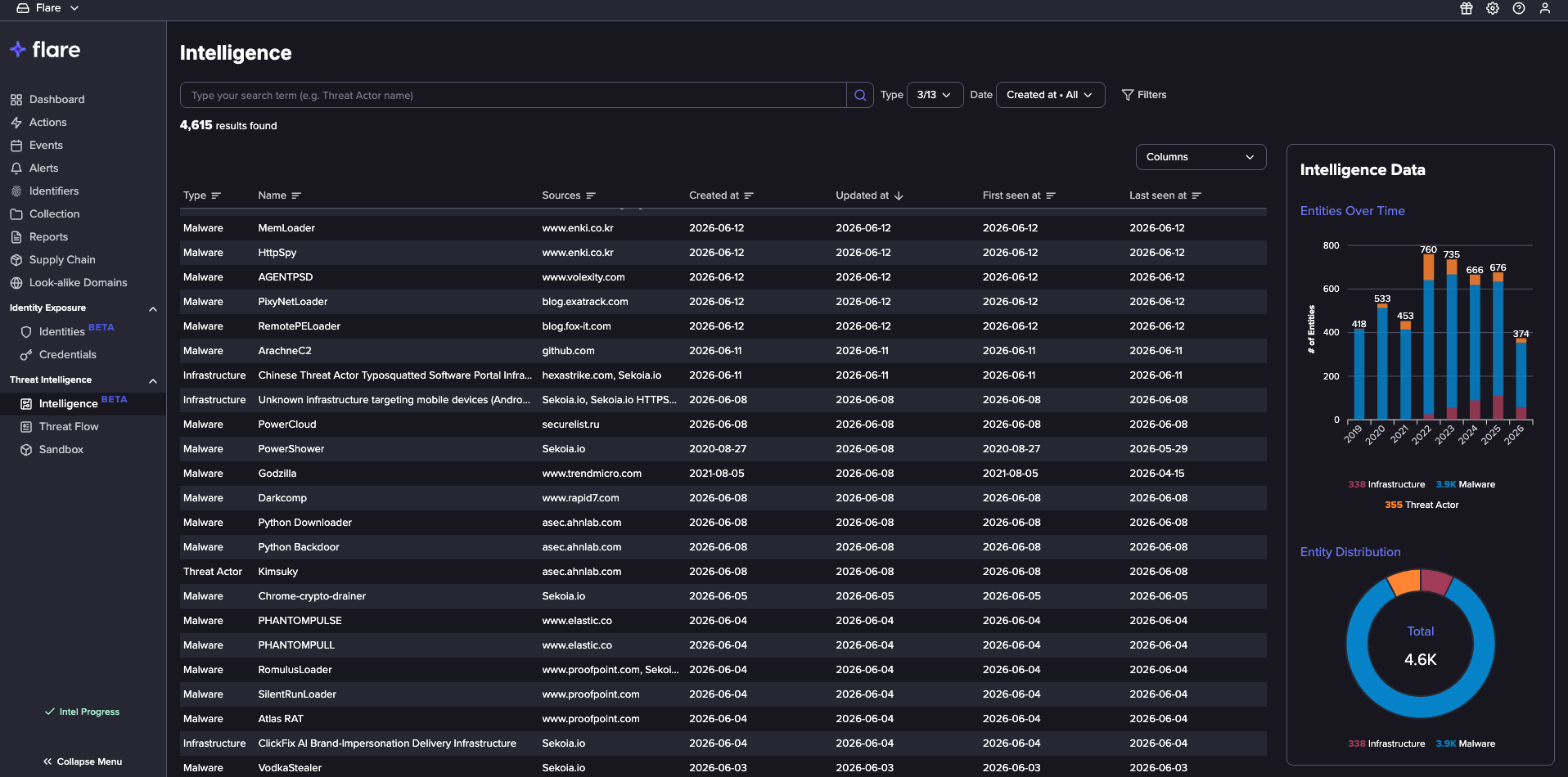The height and width of the screenshot is (777, 1568).
Task: Click the Atlas RAT entry
Action: pyautogui.click(x=281, y=719)
